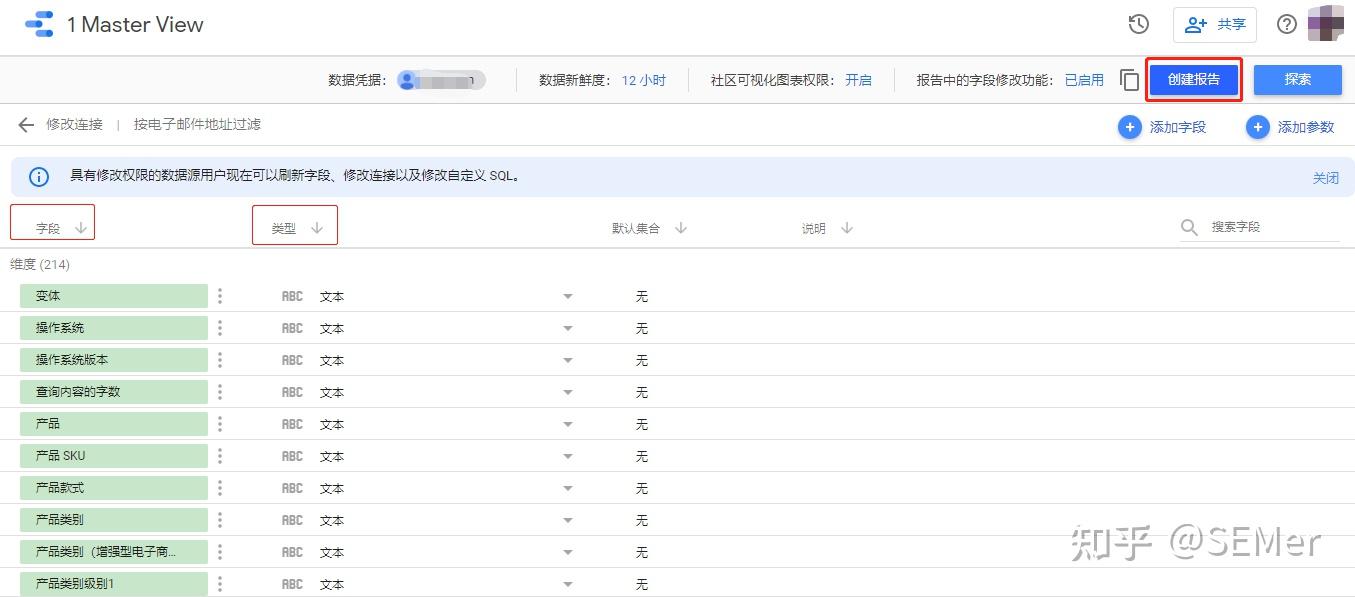Screen dimensions: 1355x597
Task: Click the ABC type icon on 操作系统 row
Action: [291, 328]
